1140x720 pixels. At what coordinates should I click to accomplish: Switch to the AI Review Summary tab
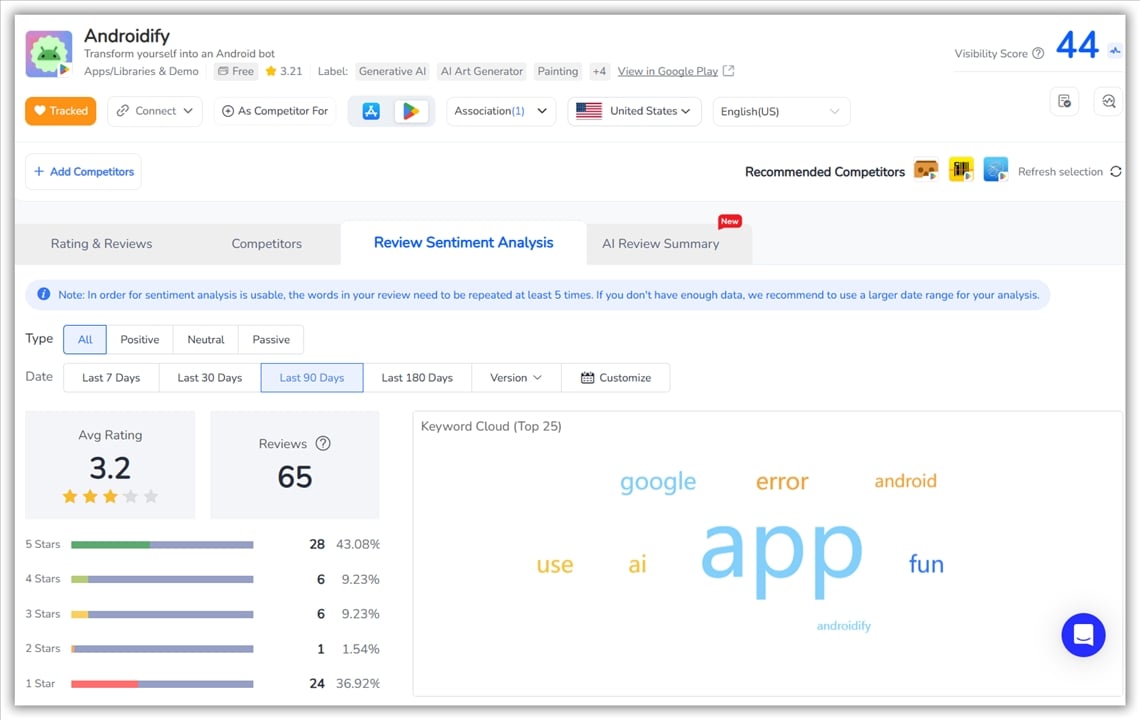[660, 243]
